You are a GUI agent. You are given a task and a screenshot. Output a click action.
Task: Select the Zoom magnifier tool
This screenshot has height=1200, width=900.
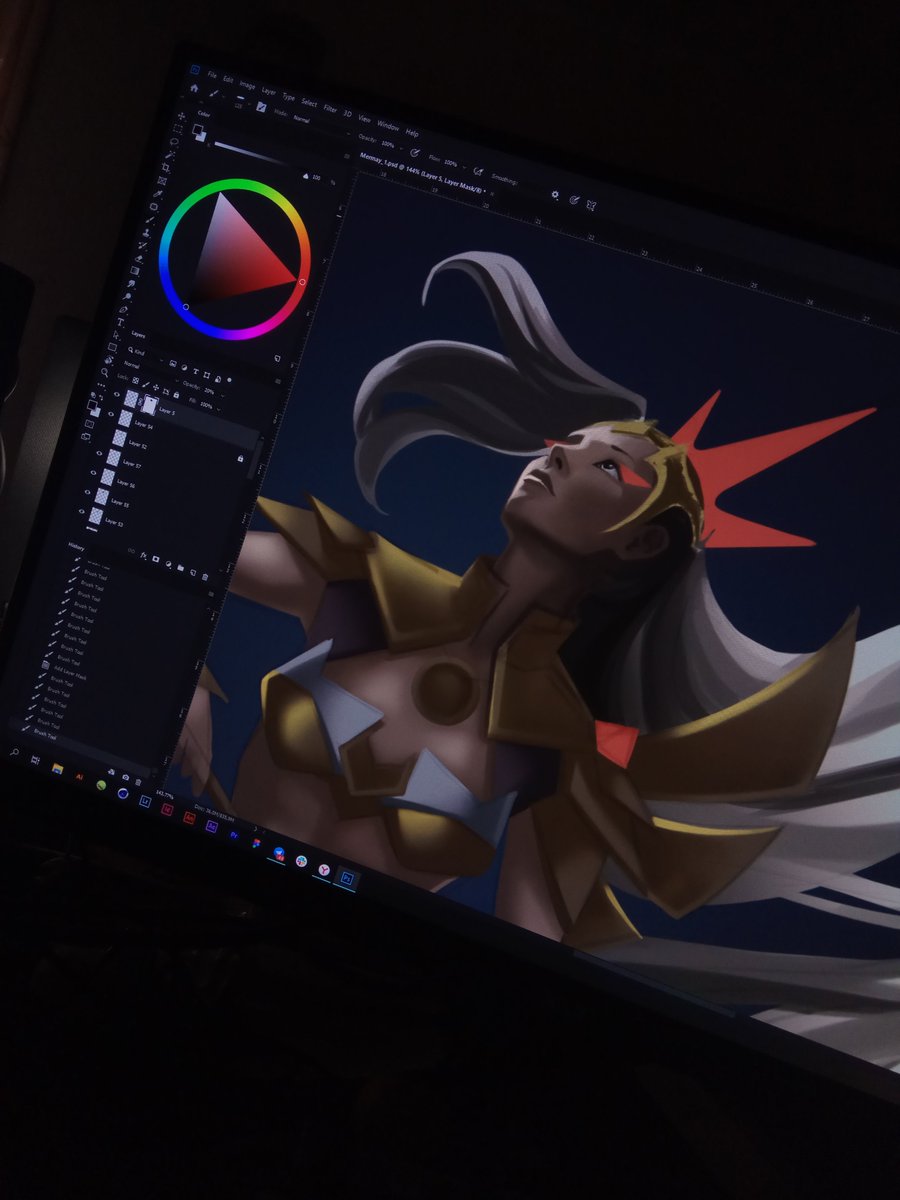tap(105, 372)
